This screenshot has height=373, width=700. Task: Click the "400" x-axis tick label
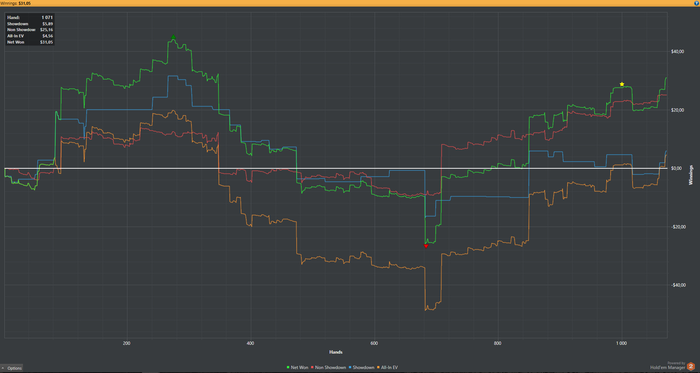pyautogui.click(x=250, y=343)
